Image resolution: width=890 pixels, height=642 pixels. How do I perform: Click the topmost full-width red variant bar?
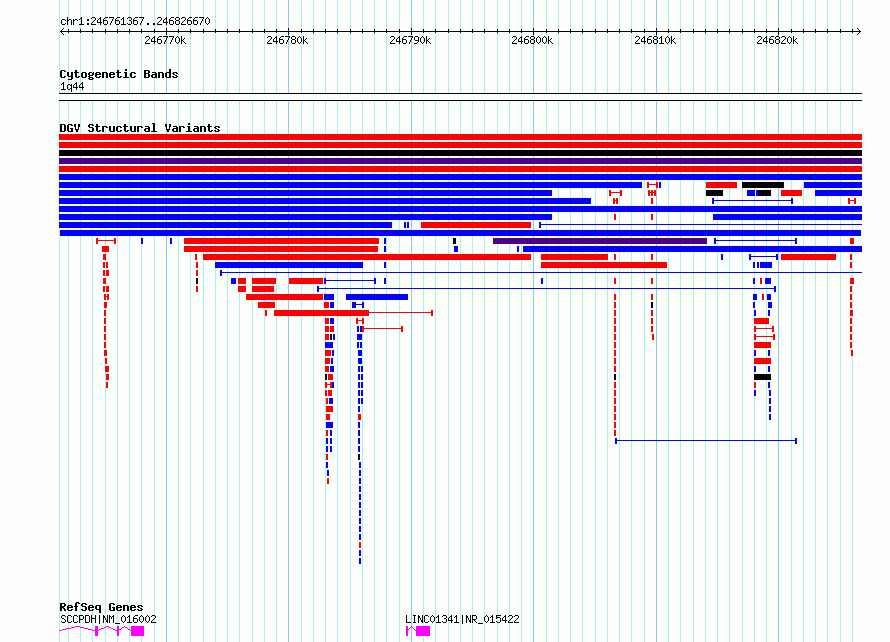click(460, 137)
